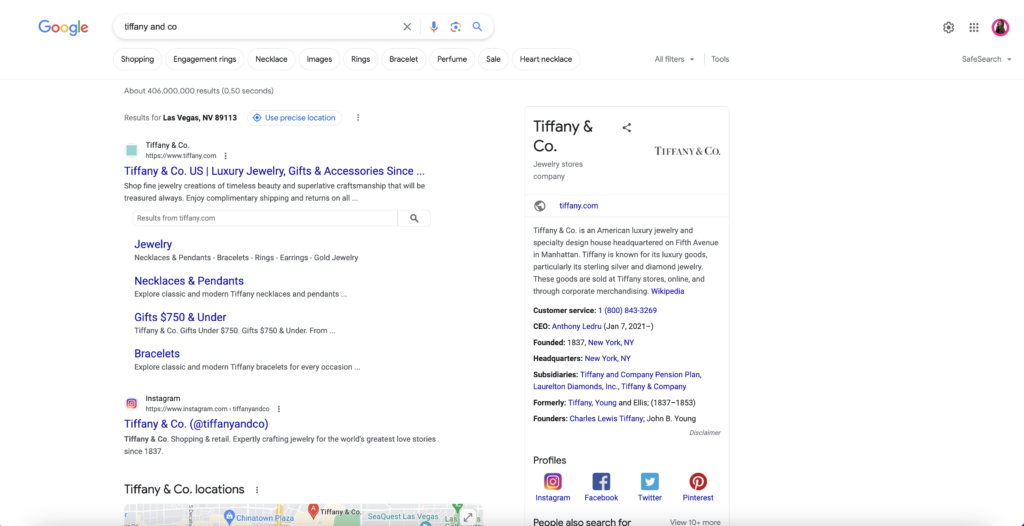Open Tiffany & Co. US Luxury Jewelry result

click(x=274, y=171)
